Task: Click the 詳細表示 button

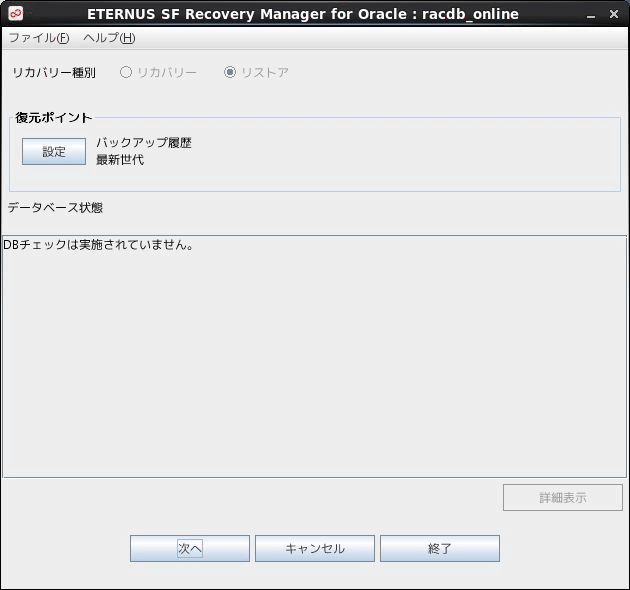Action: (562, 498)
